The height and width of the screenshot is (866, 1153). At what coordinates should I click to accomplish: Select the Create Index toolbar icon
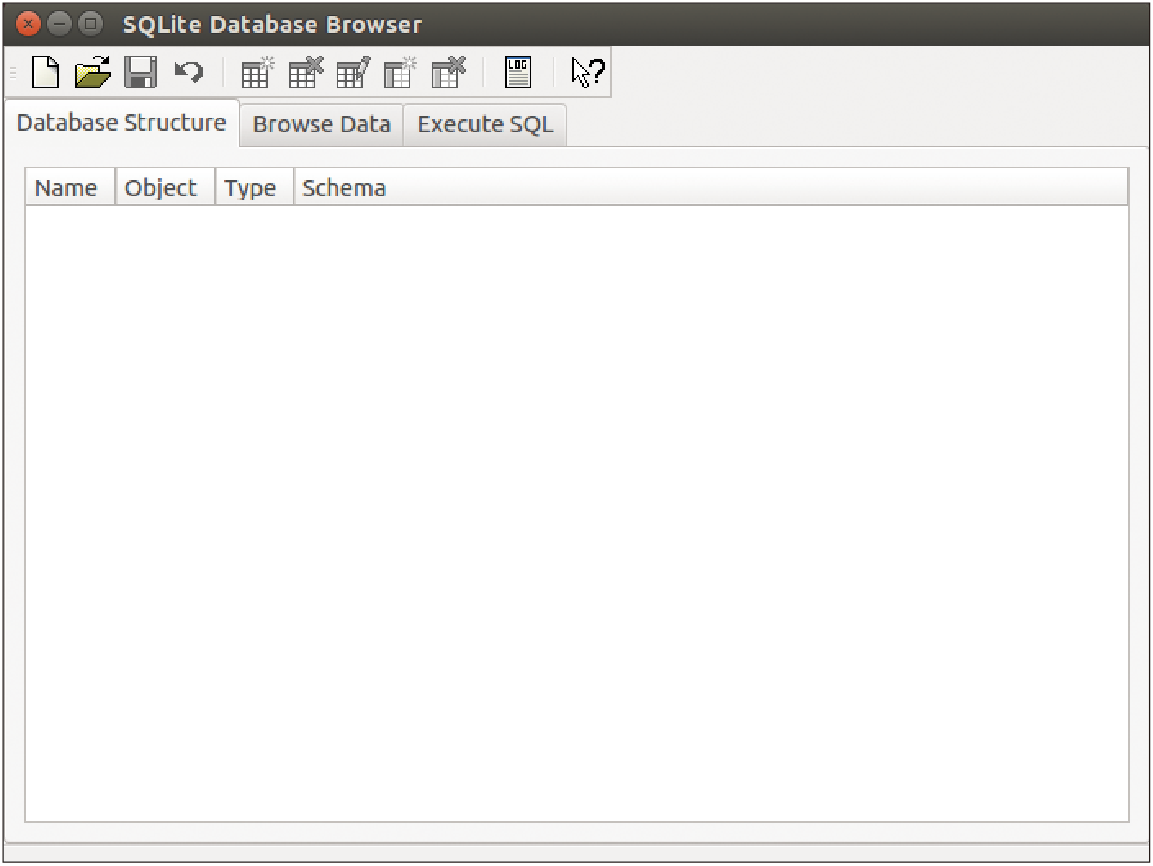click(400, 72)
